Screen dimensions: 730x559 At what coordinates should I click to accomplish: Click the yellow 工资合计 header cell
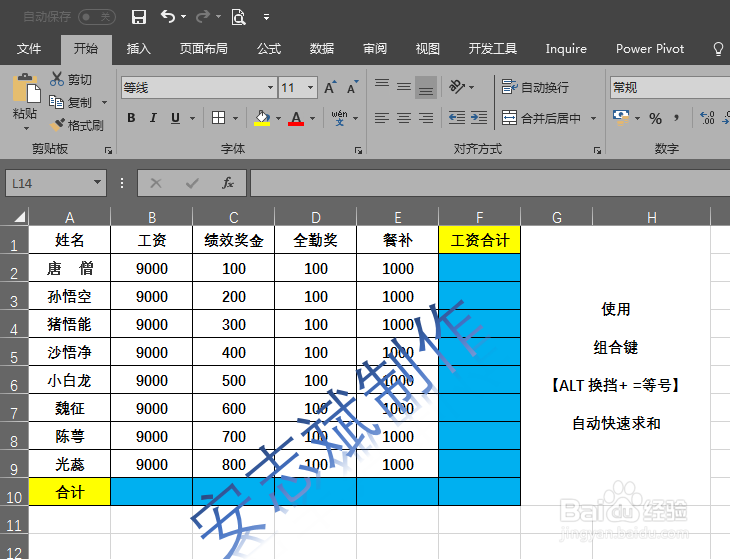[x=480, y=240]
